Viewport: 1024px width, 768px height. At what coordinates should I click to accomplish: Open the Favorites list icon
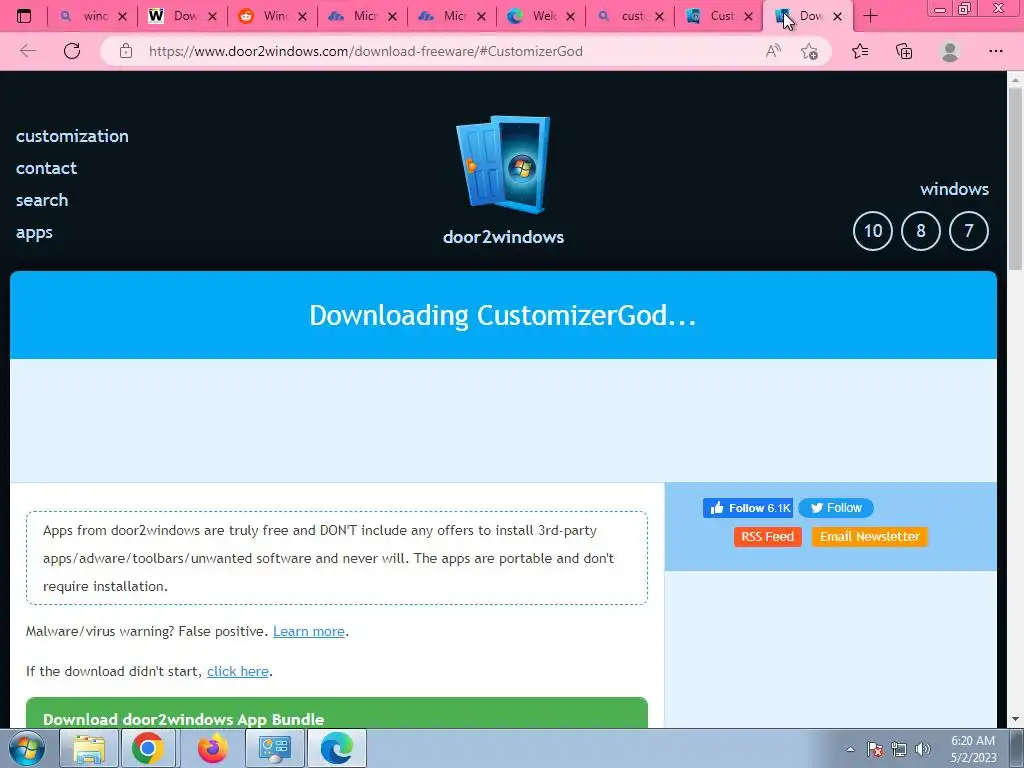pos(860,51)
